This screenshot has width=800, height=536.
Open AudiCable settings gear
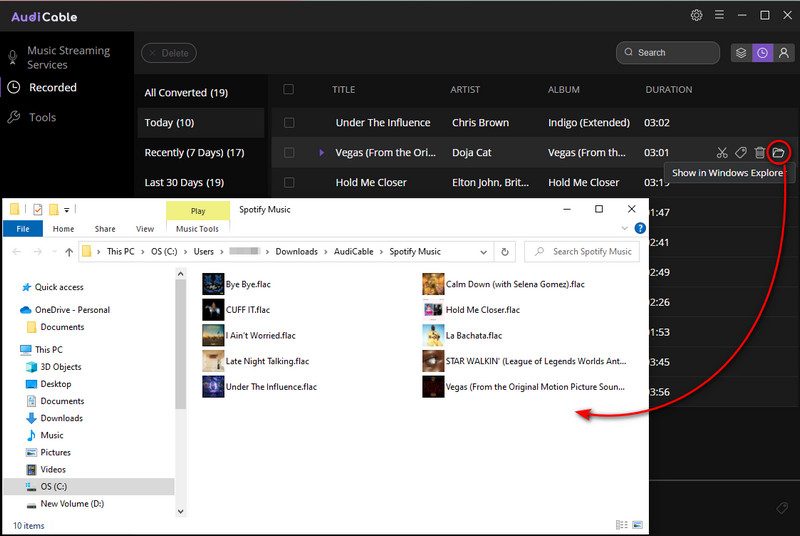(x=696, y=15)
